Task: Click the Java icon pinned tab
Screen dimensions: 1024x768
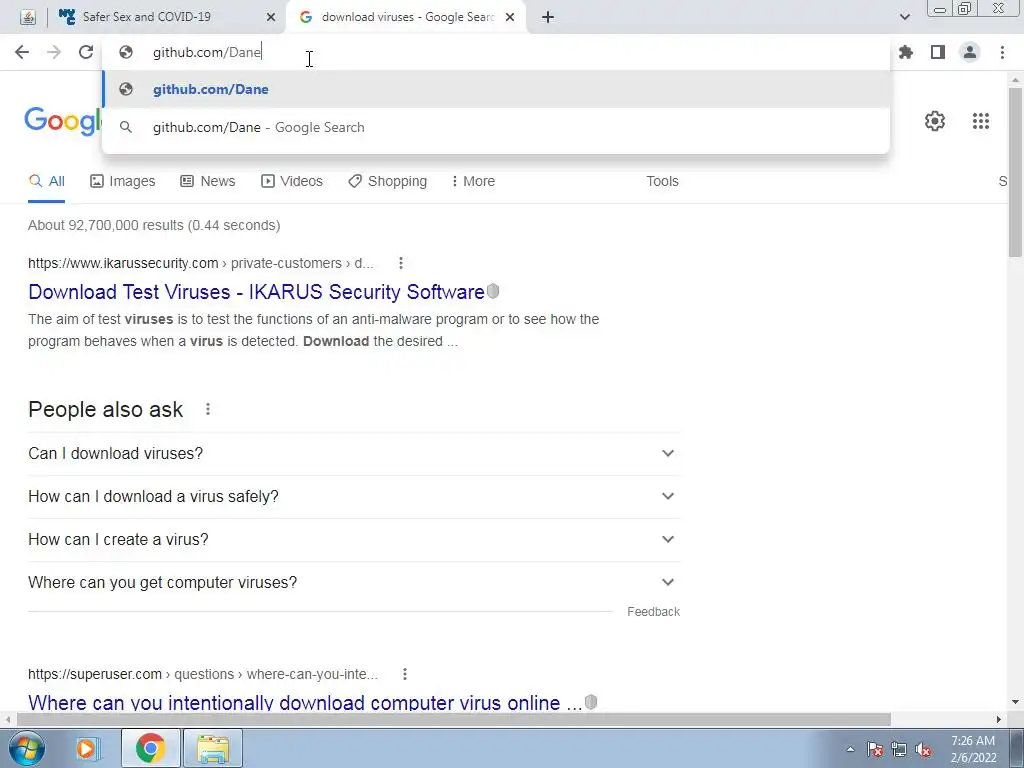Action: (x=27, y=18)
